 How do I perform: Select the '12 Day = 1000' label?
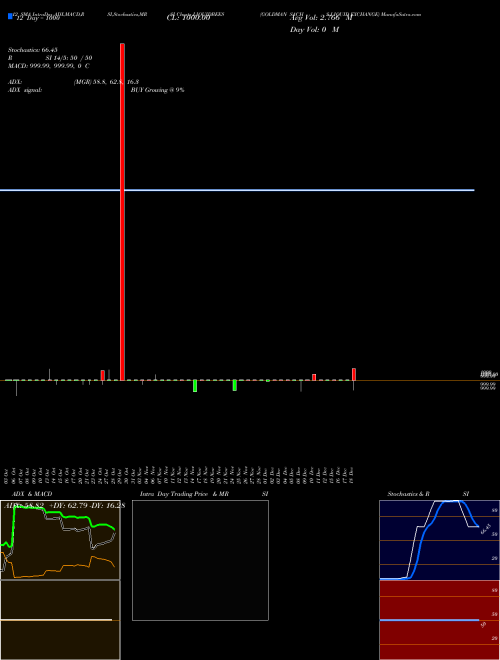coord(38,18)
